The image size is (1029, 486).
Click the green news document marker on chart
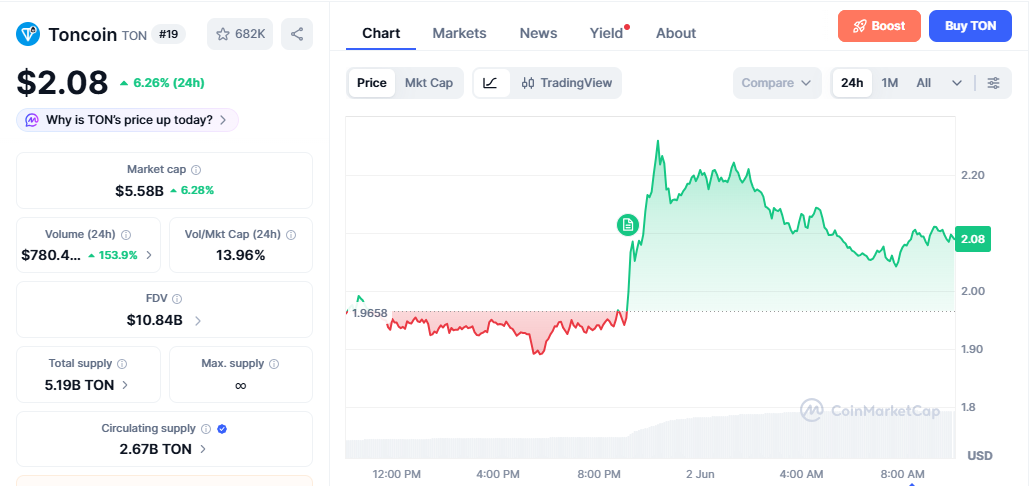pos(627,225)
